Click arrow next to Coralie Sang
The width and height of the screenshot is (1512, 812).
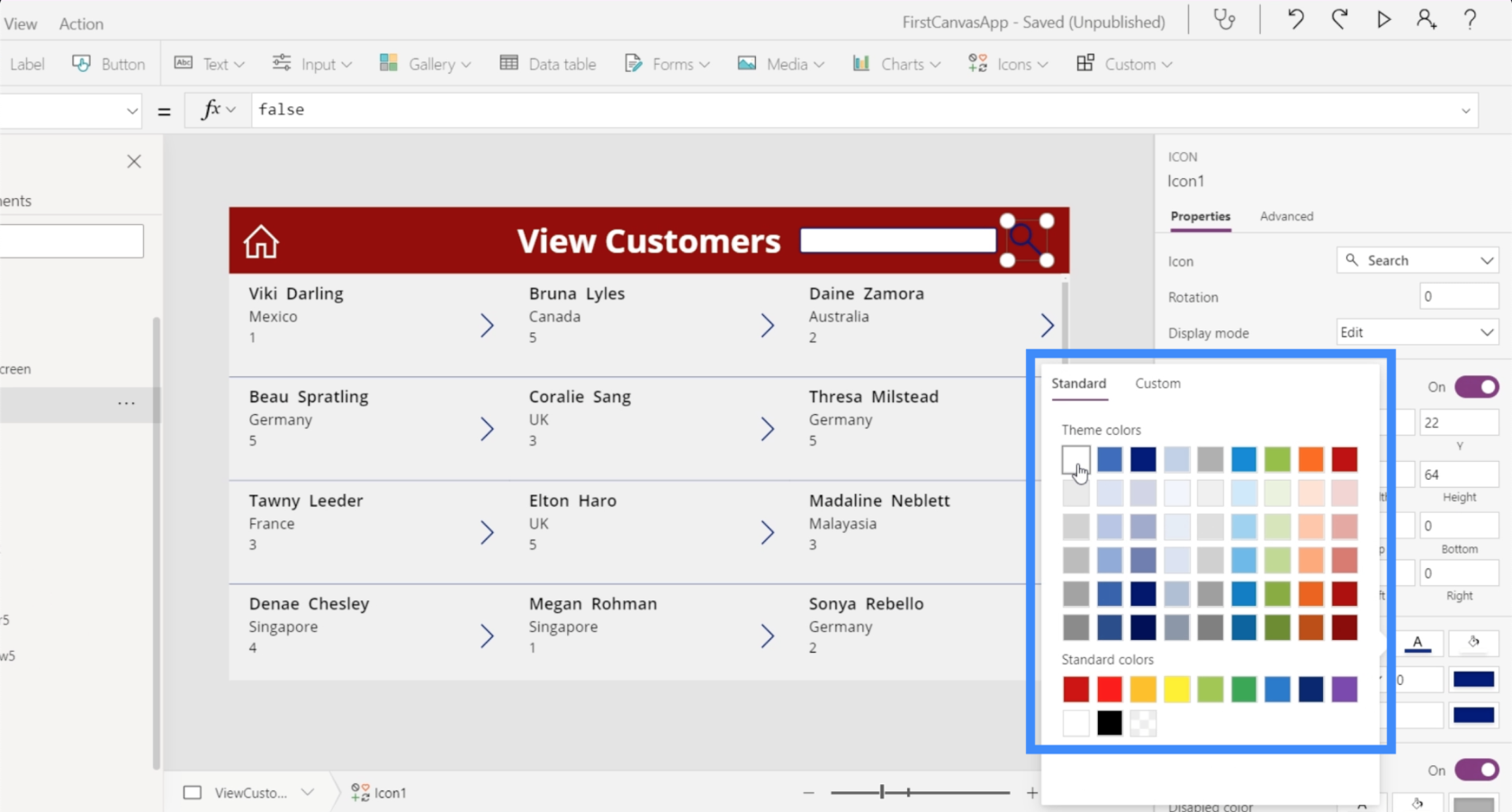tap(767, 429)
